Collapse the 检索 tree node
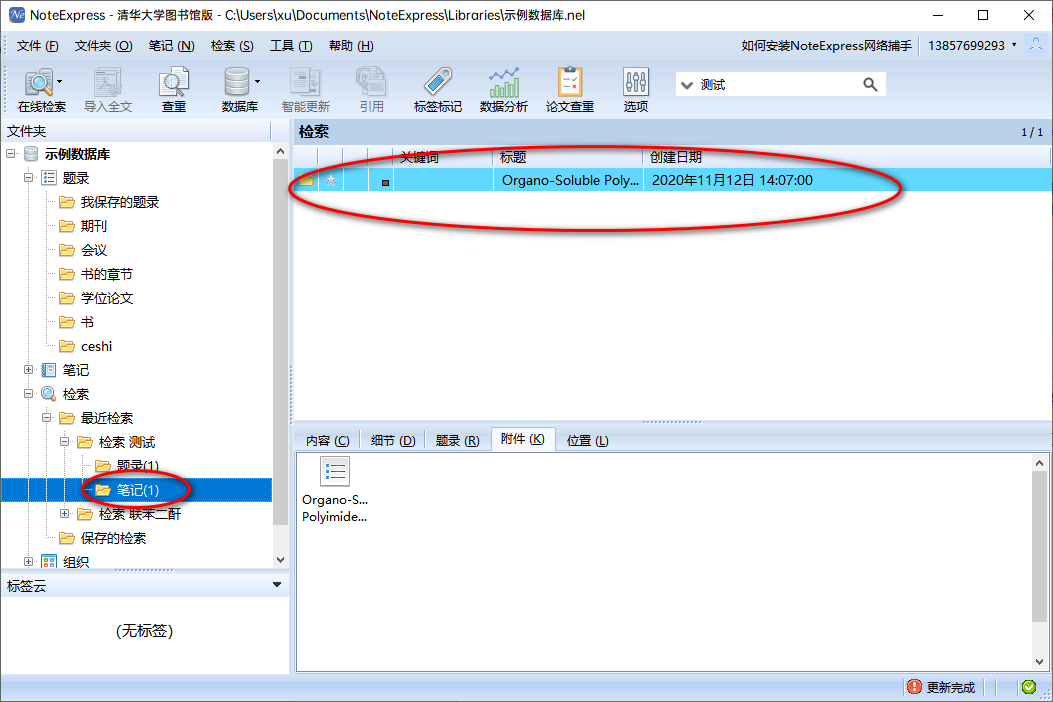 [x=28, y=394]
